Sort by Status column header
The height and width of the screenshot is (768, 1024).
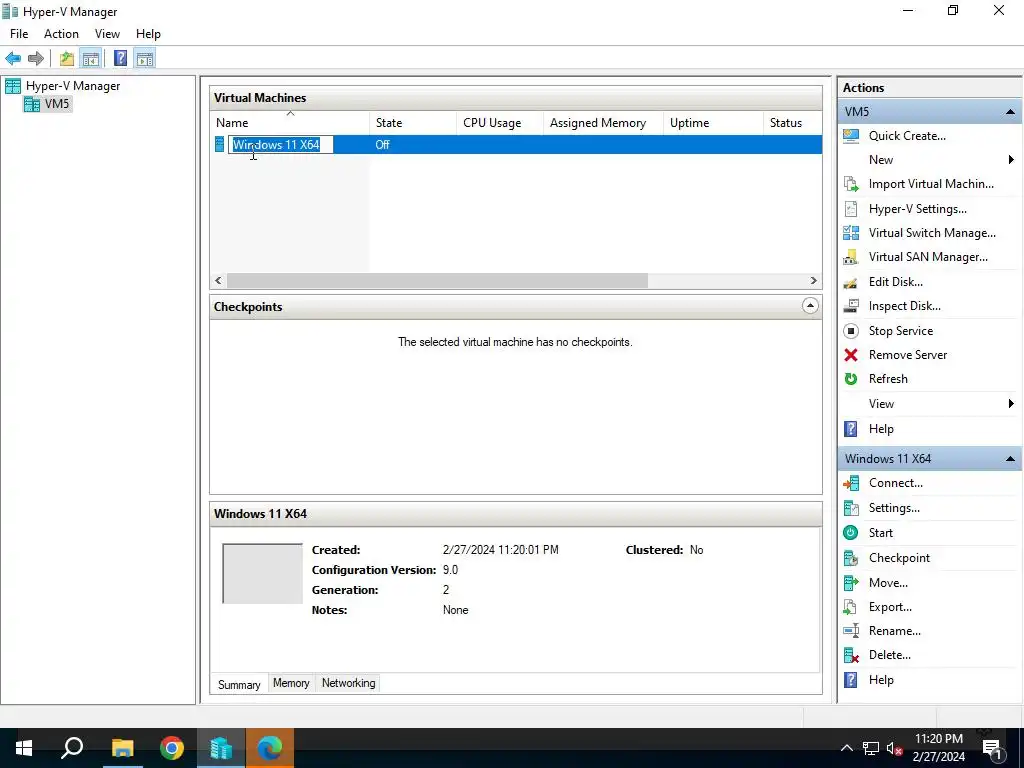(792, 123)
